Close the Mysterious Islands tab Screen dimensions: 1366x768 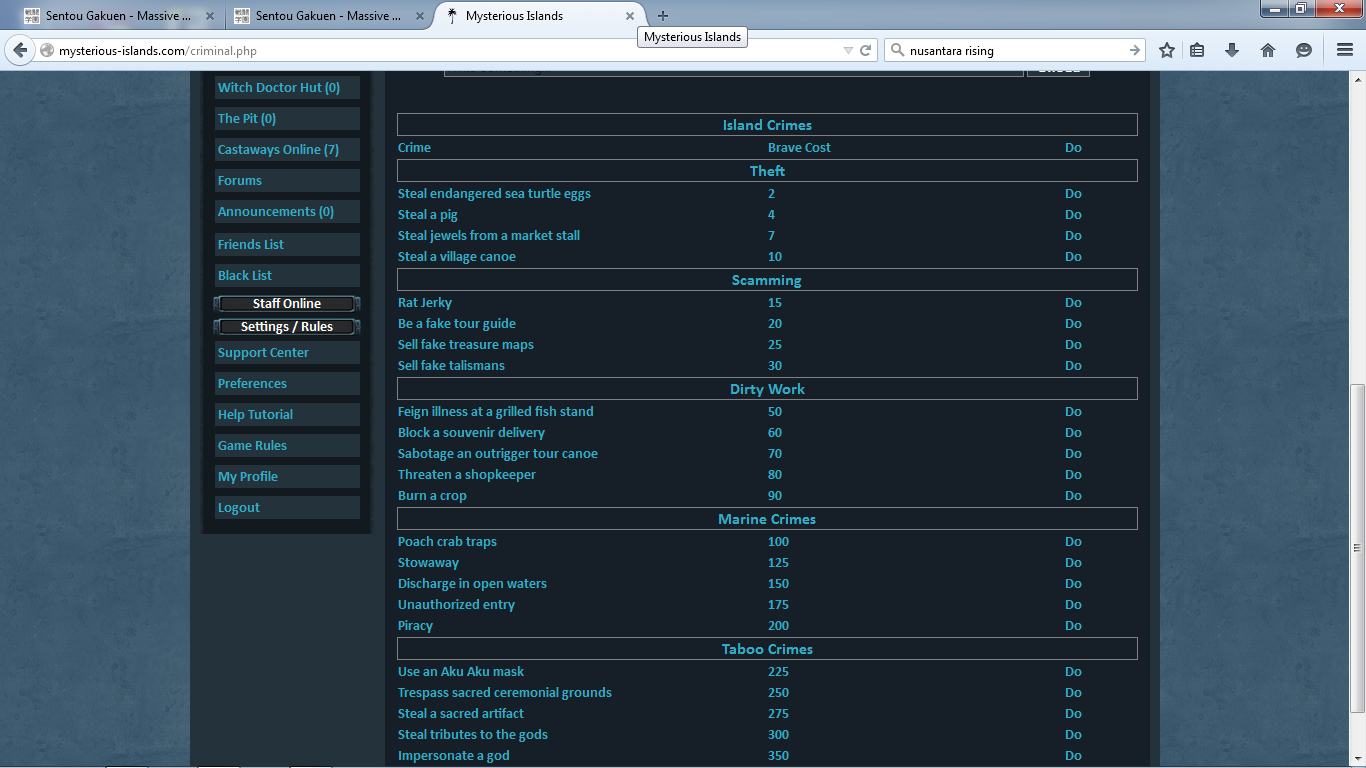pos(630,16)
